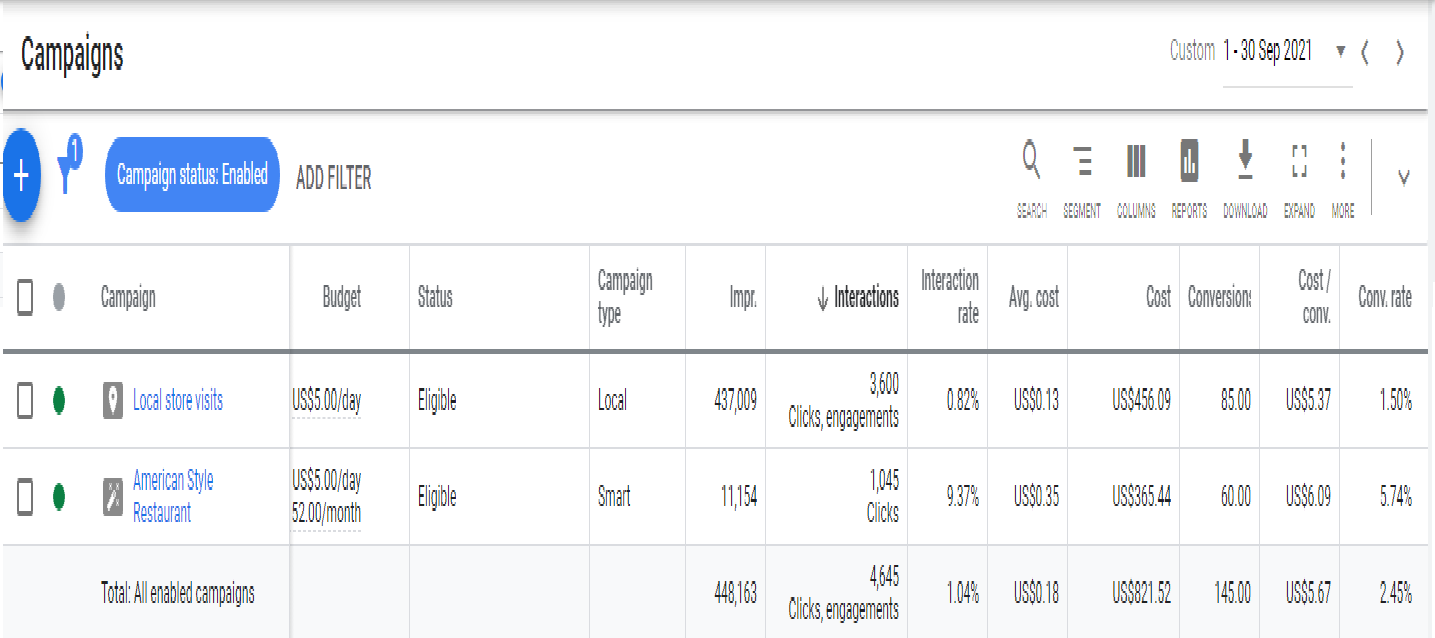1435x638 pixels.
Task: Check the American Style Restaurant row checkbox
Action: pyautogui.click(x=26, y=496)
